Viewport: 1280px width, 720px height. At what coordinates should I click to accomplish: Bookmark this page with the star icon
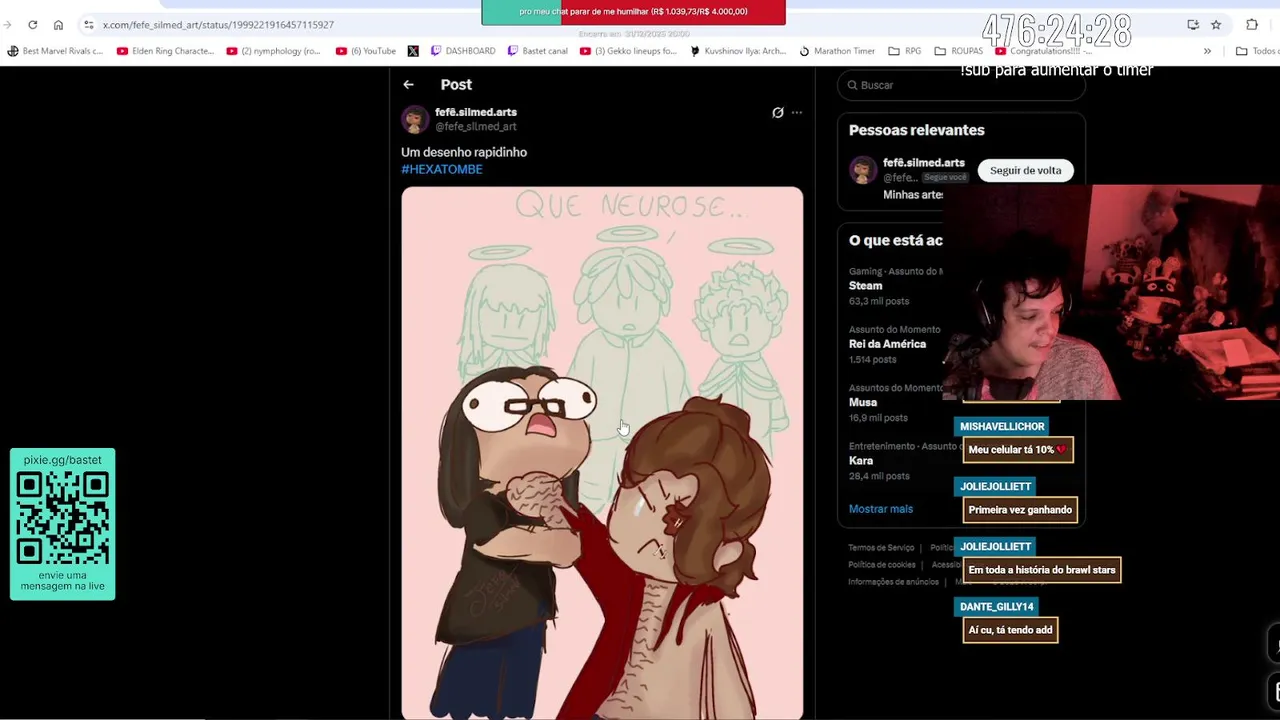coord(1216,25)
